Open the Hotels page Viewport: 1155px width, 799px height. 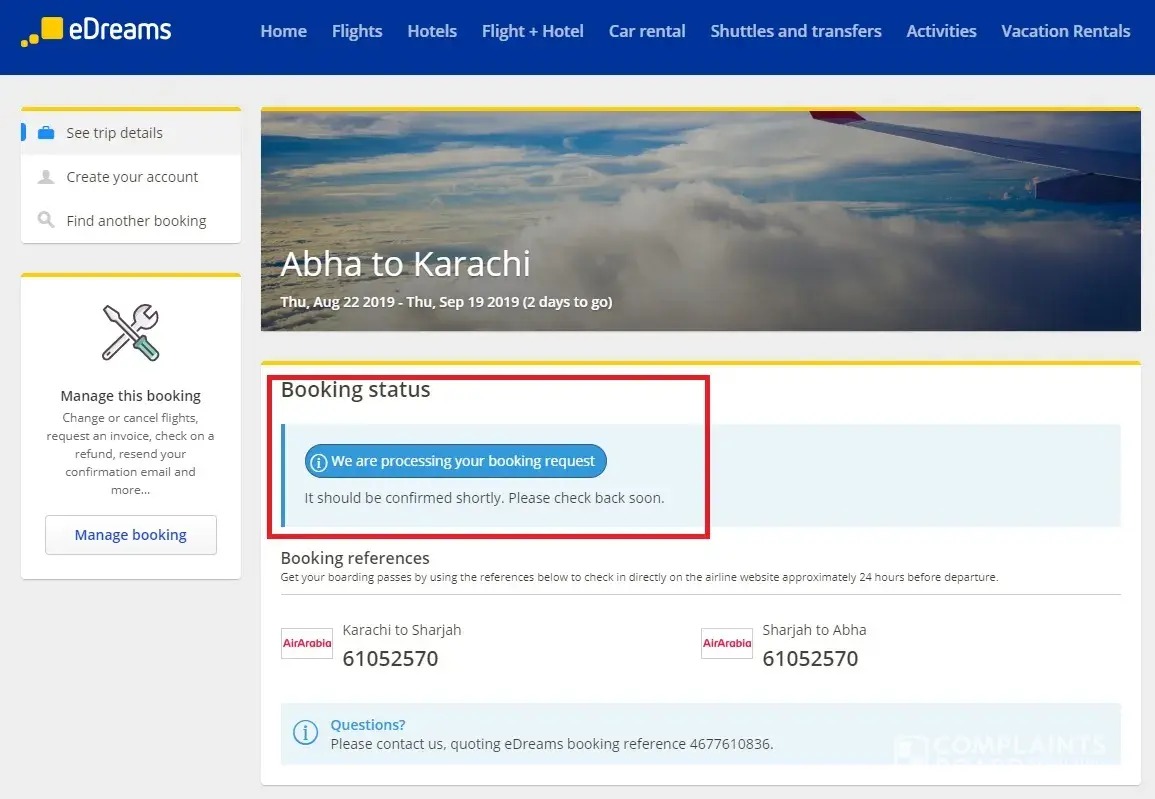[x=432, y=31]
